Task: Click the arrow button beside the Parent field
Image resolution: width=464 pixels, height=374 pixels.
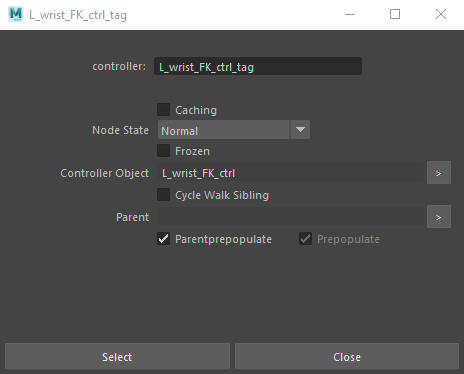Action: (x=439, y=217)
